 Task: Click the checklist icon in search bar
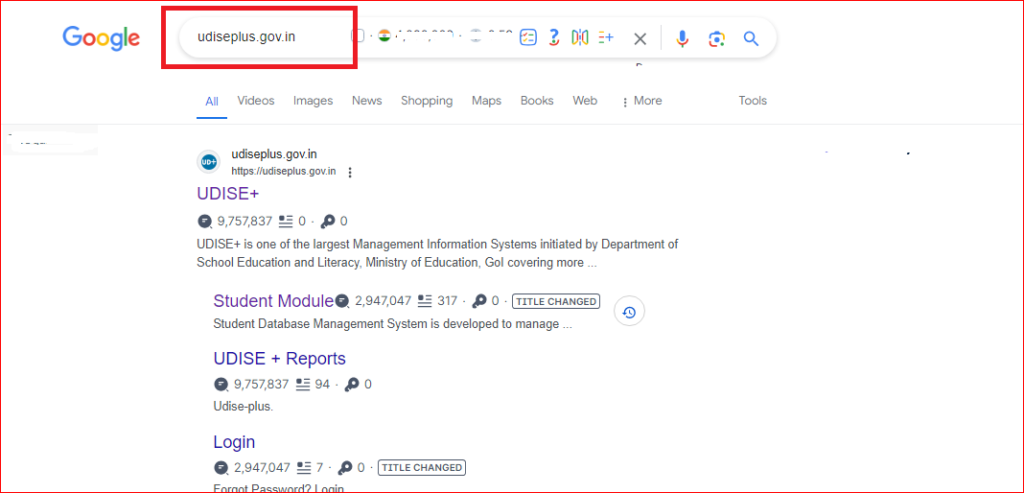point(528,38)
